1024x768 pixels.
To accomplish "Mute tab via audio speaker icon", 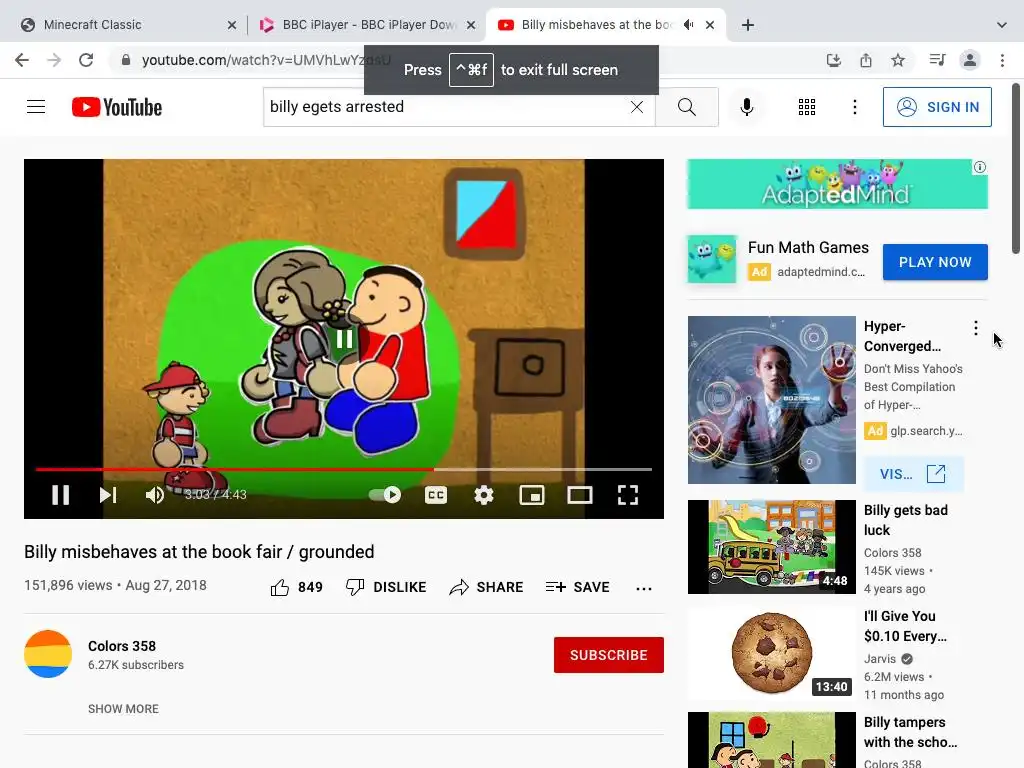I will pos(688,25).
